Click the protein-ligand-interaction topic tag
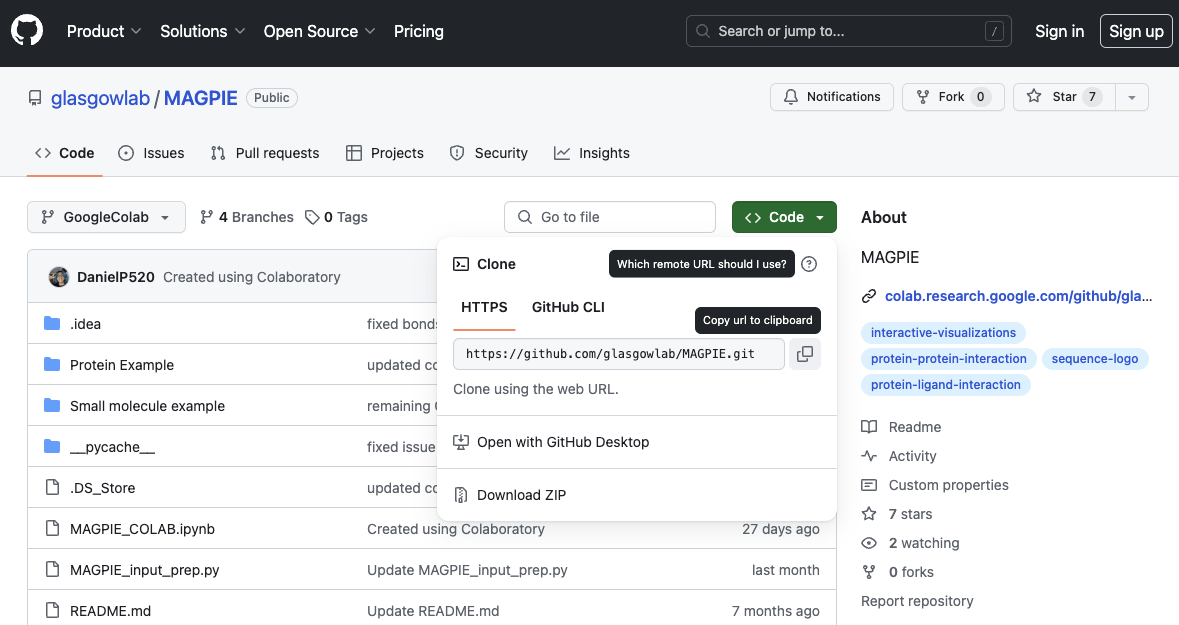This screenshot has height=625, width=1179. [x=945, y=384]
